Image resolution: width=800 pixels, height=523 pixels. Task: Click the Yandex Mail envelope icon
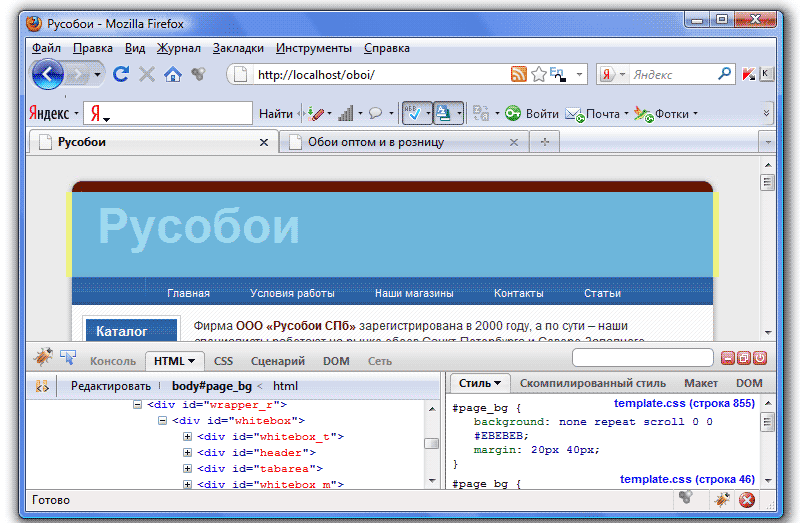[574, 114]
